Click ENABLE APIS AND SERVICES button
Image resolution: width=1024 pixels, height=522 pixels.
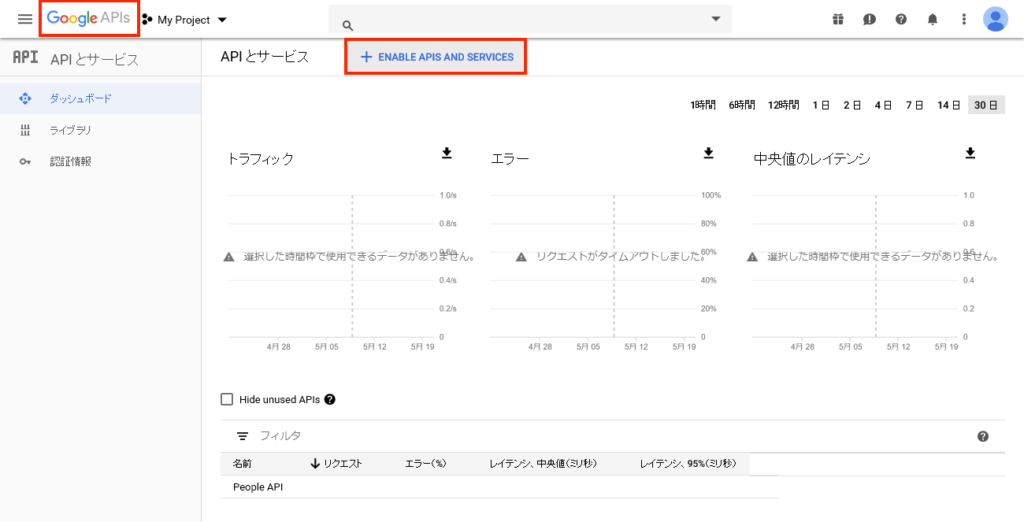coord(436,57)
